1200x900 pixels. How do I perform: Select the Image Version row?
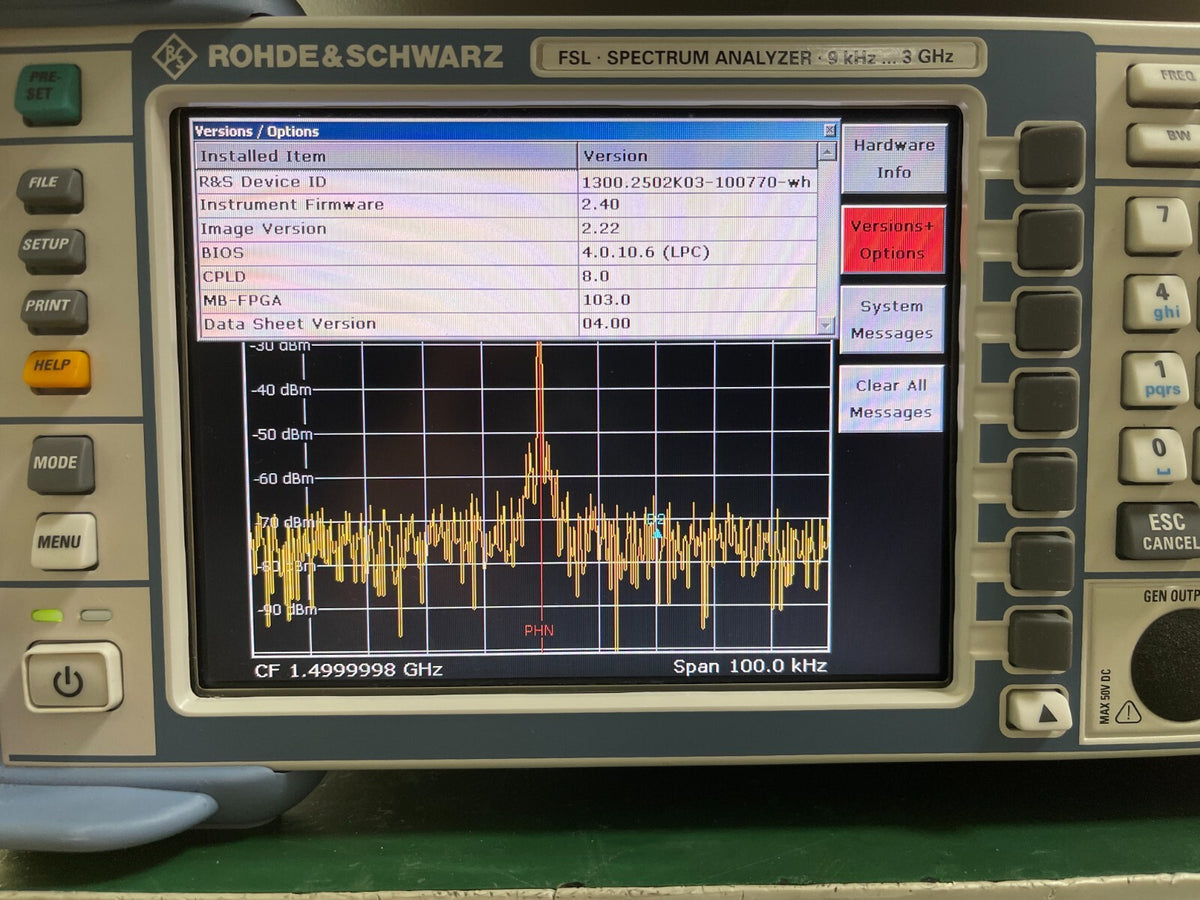[507, 228]
